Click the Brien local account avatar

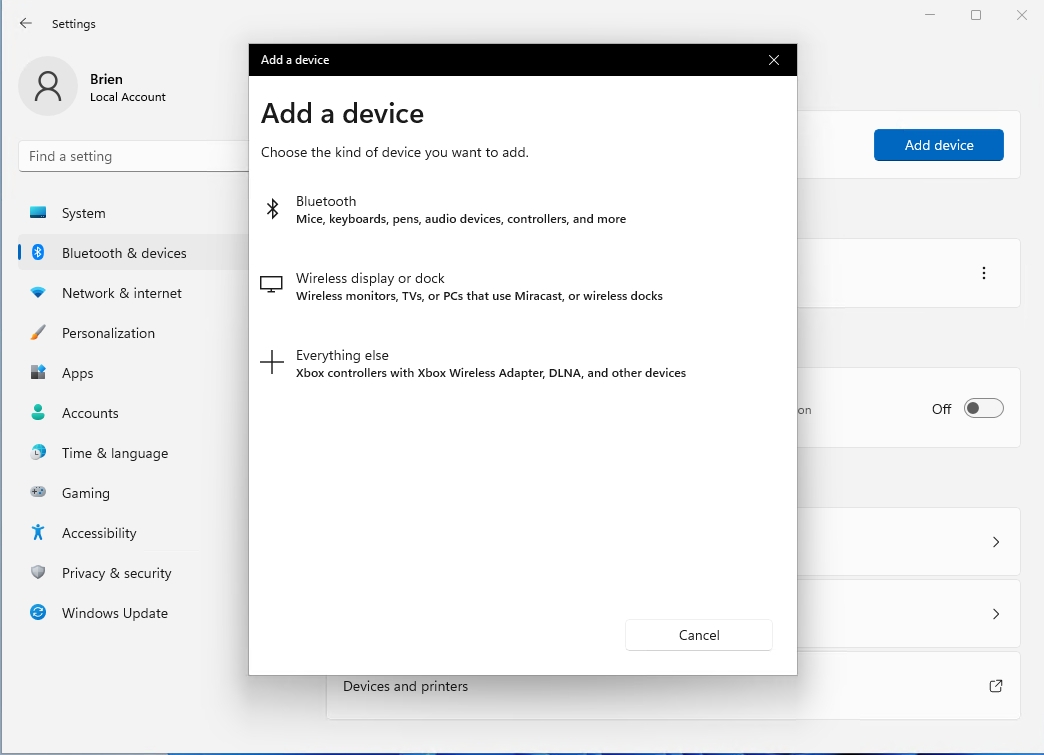(47, 86)
